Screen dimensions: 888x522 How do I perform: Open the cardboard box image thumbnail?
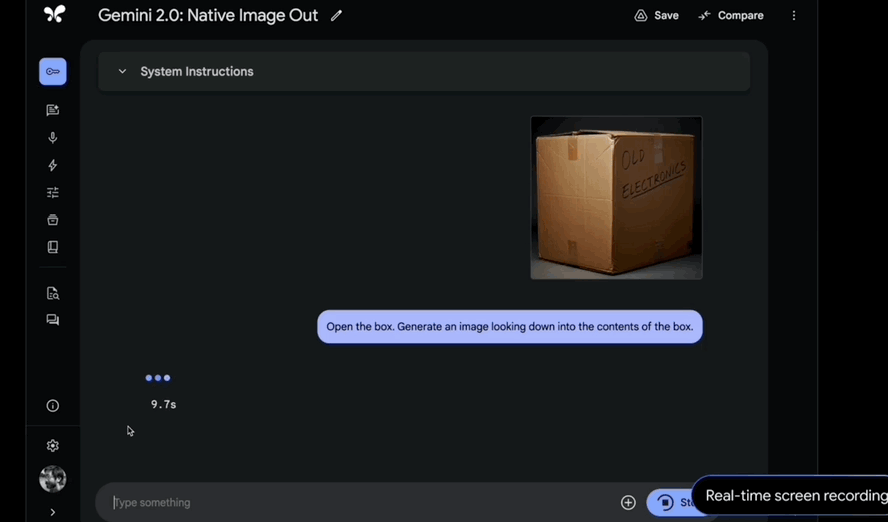pos(616,198)
